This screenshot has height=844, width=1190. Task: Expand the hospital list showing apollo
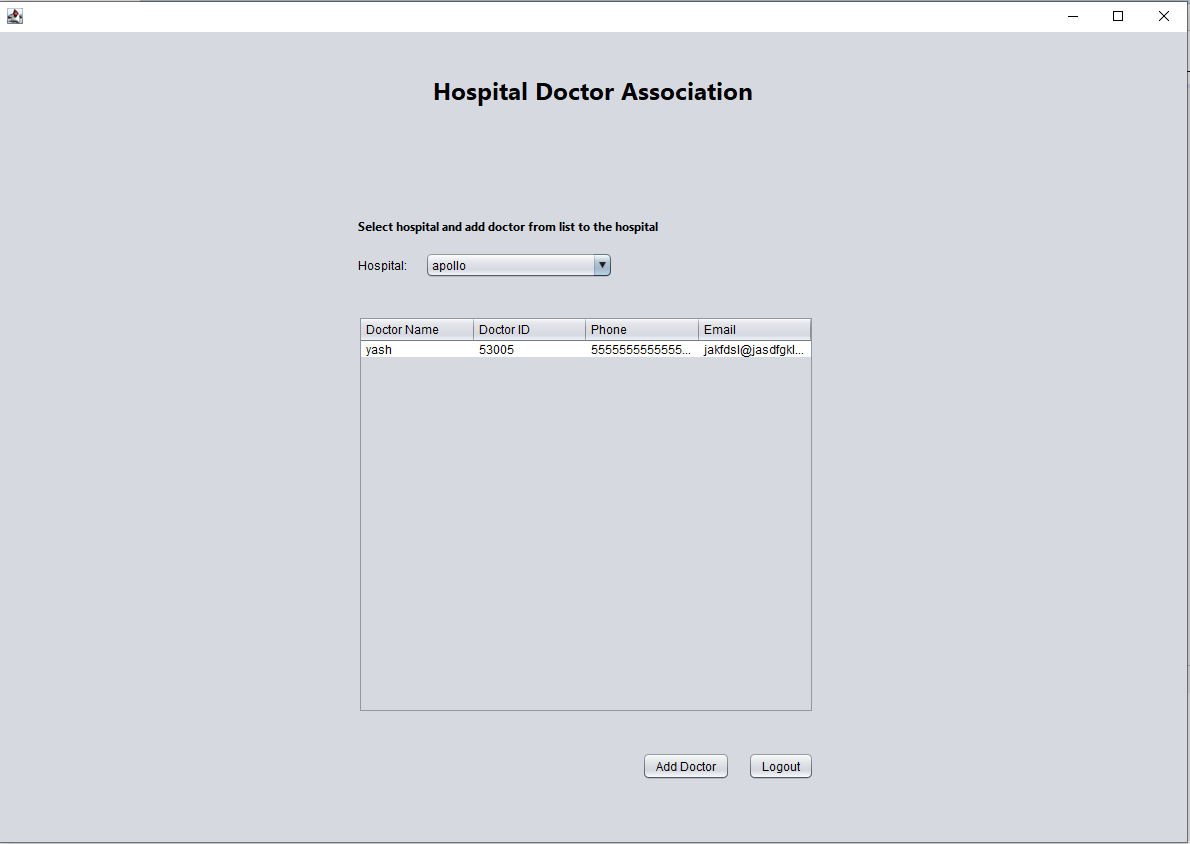(x=602, y=264)
